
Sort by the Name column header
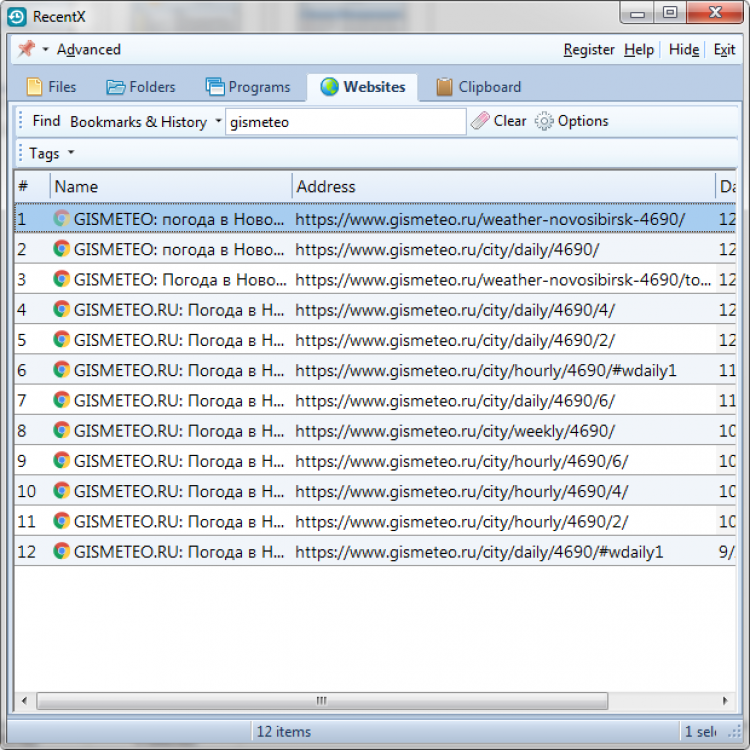pos(171,186)
